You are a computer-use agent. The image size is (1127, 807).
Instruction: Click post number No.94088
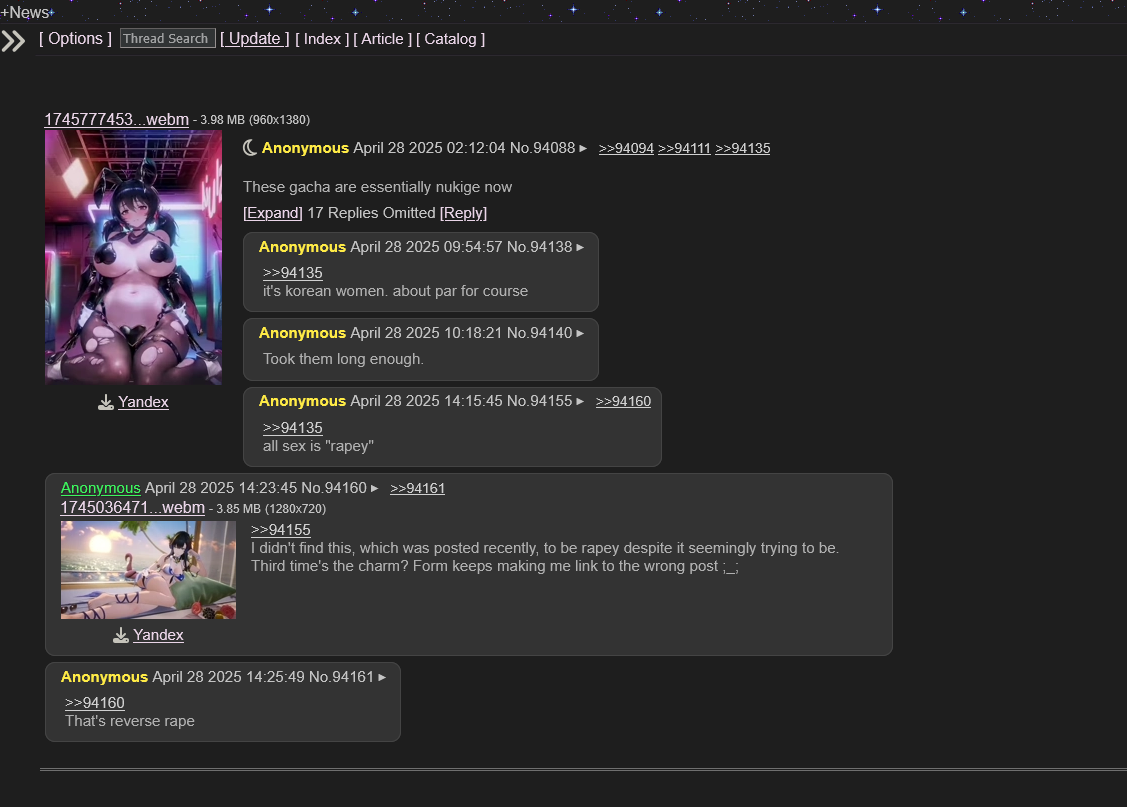(543, 148)
